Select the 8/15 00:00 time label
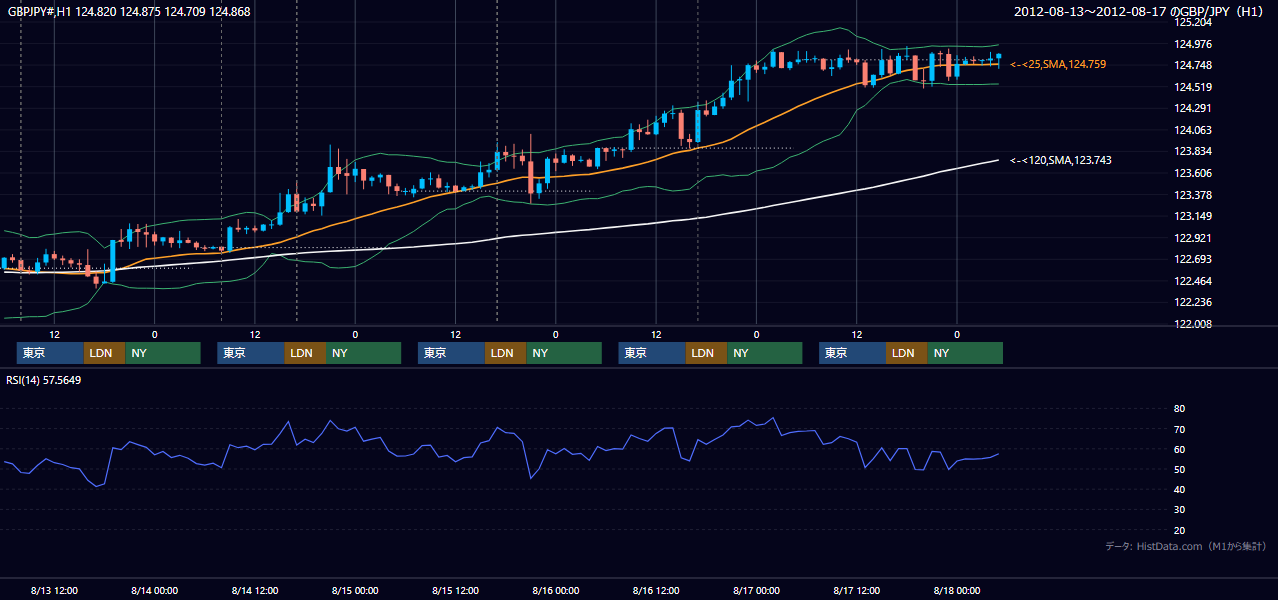1278x600 pixels. point(355,590)
